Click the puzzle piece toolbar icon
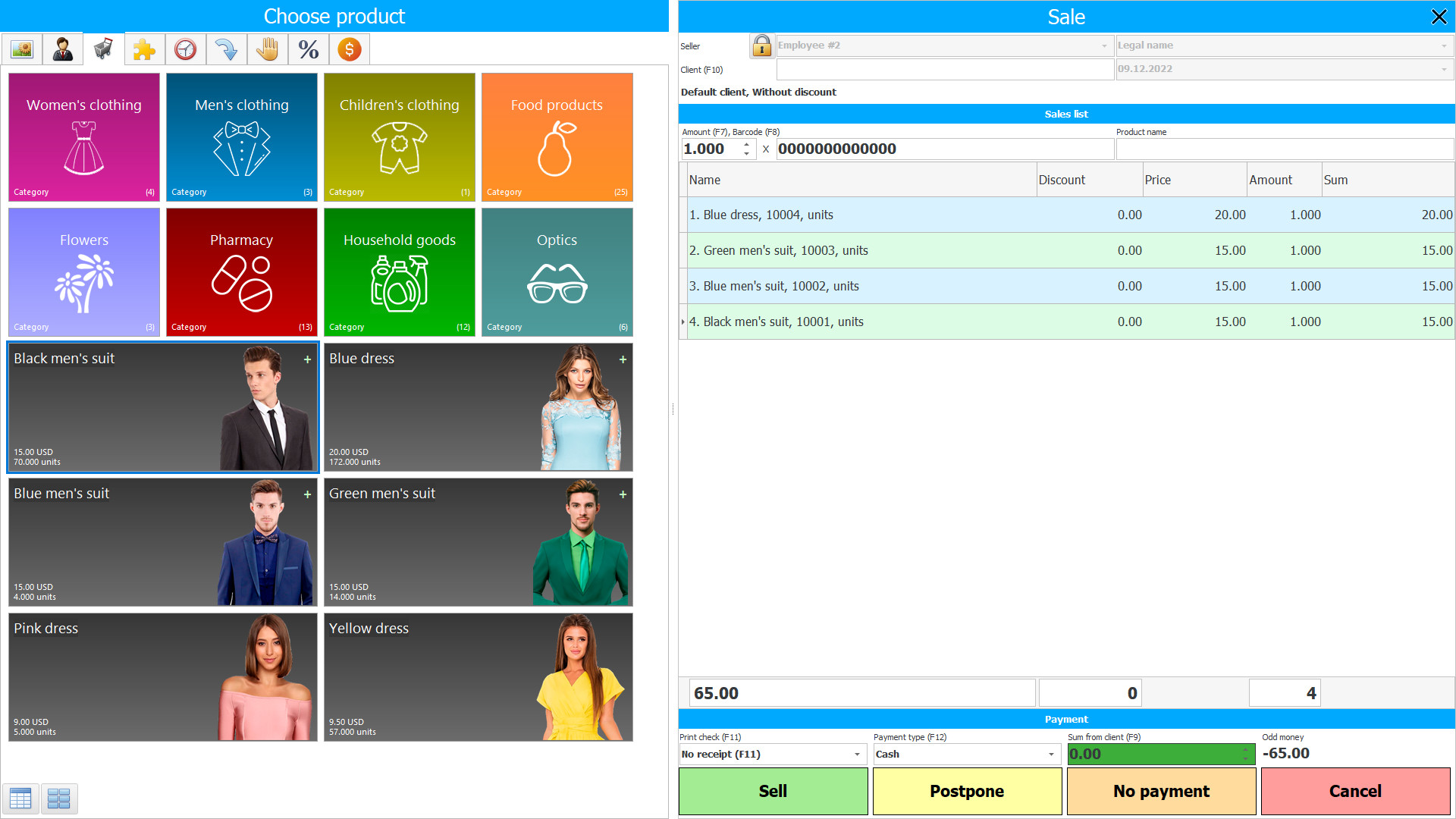The width and height of the screenshot is (1456, 819). click(144, 49)
